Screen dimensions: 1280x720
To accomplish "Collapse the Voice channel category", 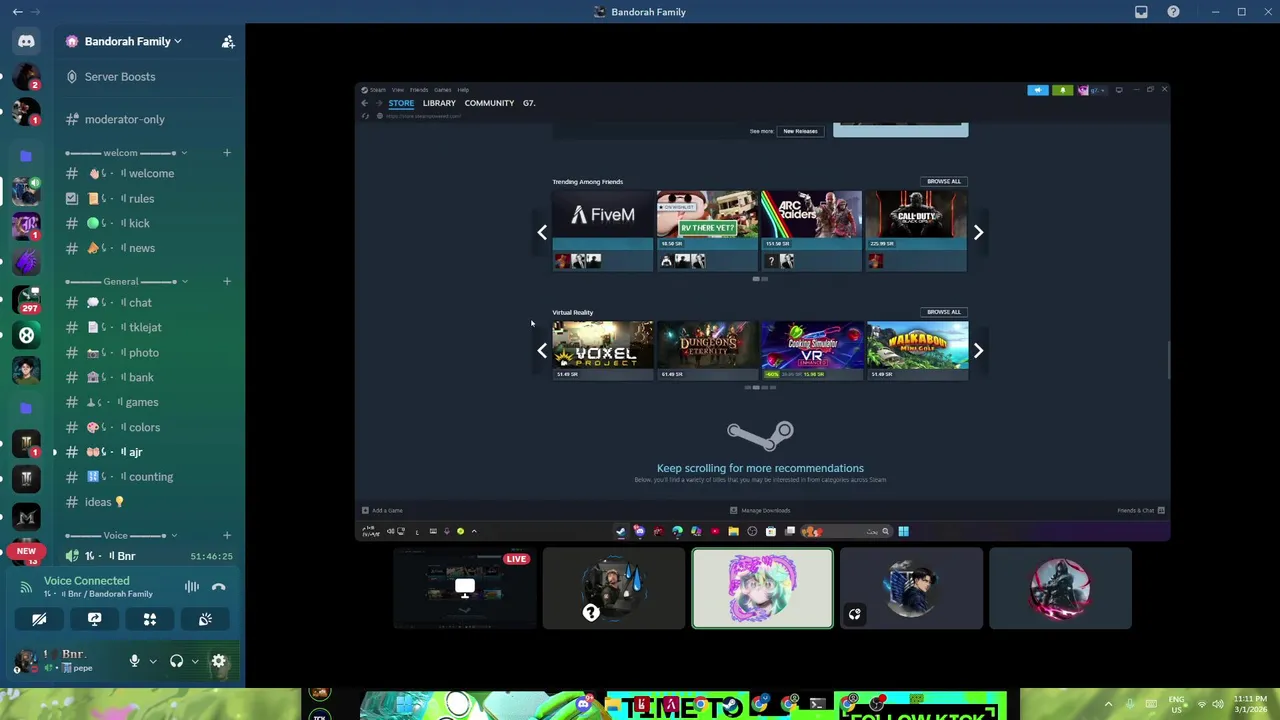I will click(x=121, y=536).
